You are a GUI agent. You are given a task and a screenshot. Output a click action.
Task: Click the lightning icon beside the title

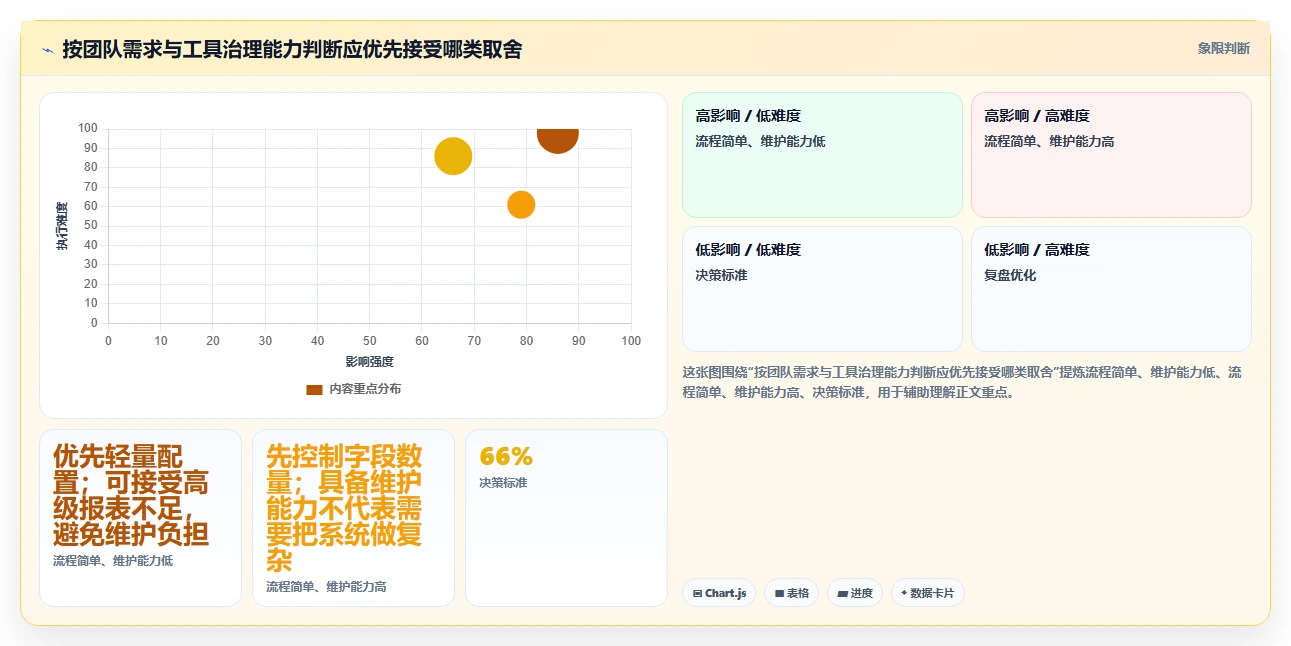pyautogui.click(x=47, y=50)
